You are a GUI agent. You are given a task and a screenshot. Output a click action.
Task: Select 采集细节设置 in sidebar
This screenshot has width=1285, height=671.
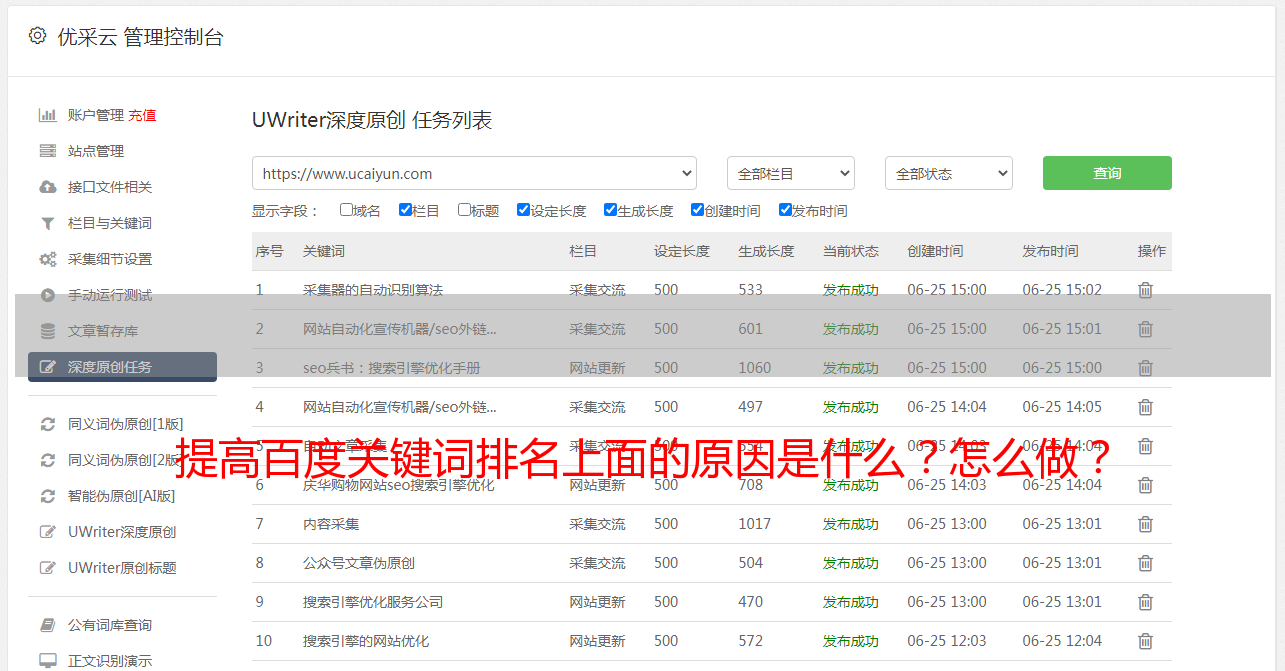110,259
